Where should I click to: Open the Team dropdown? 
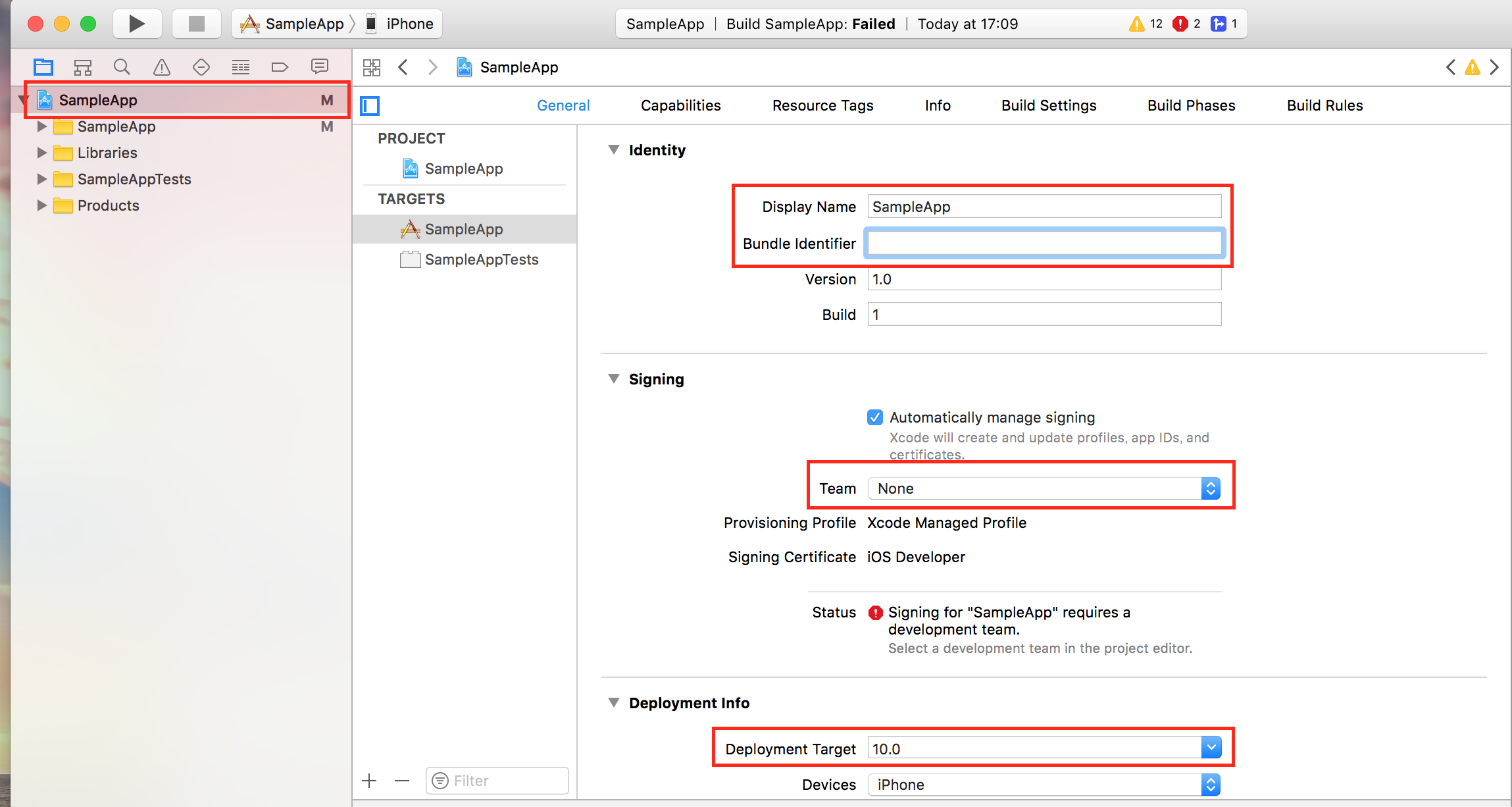click(x=1044, y=488)
